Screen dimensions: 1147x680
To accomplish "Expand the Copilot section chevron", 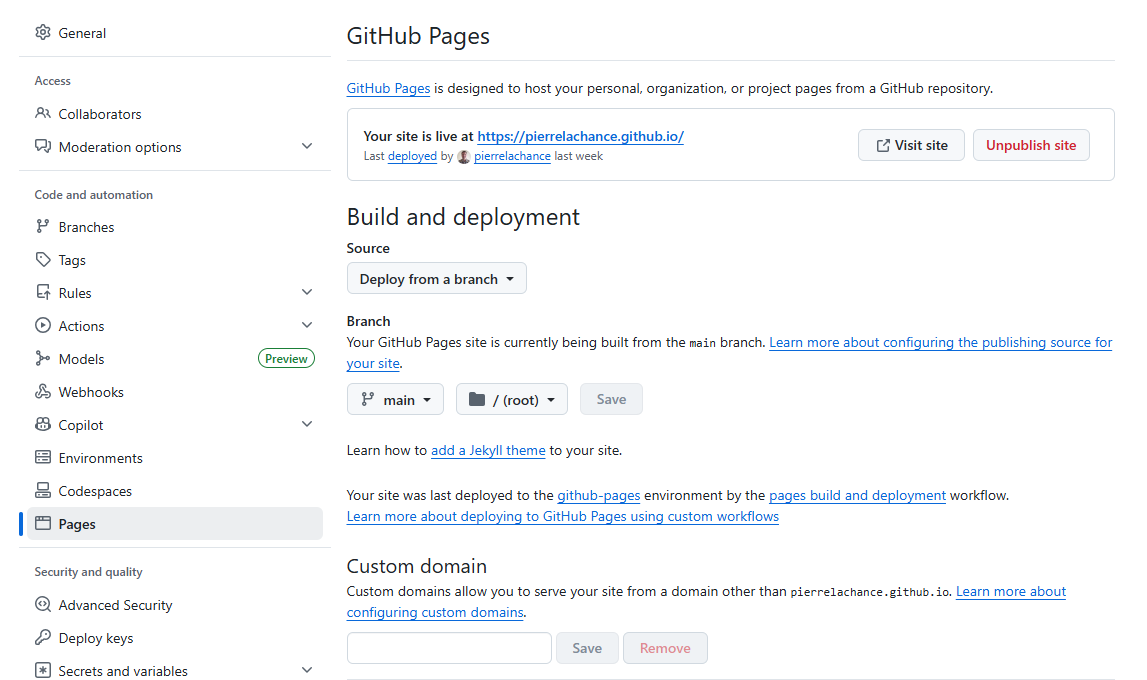I will pyautogui.click(x=307, y=424).
